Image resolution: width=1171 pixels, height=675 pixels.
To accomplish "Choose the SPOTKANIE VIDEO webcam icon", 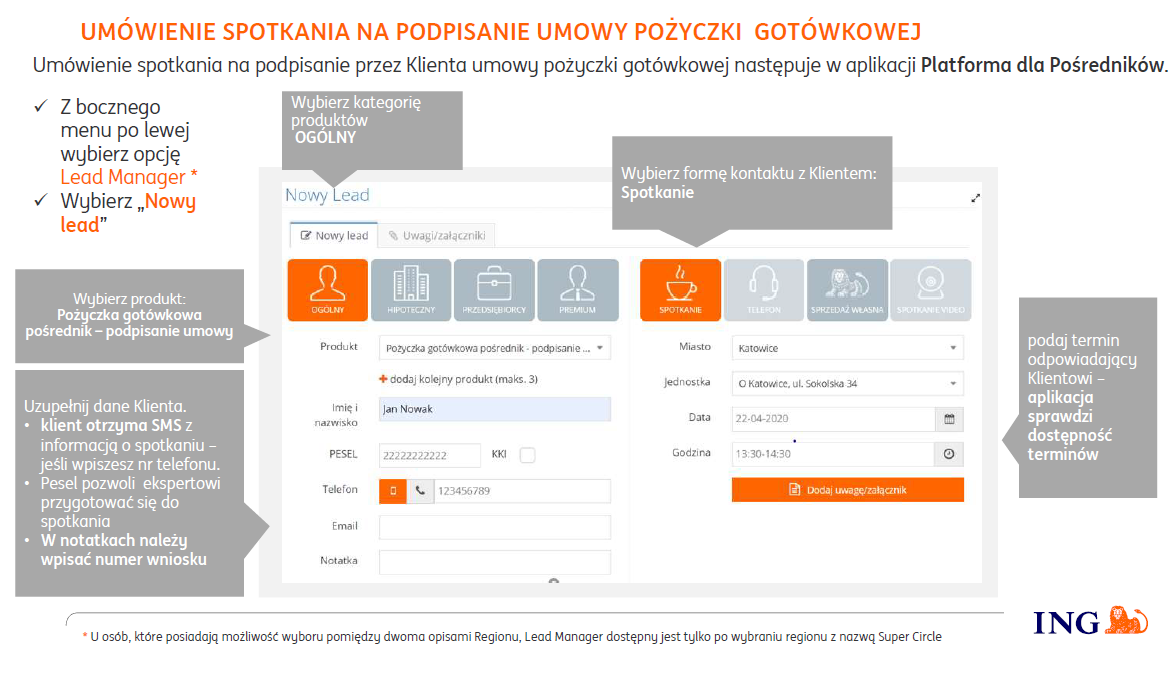I will coord(930,290).
